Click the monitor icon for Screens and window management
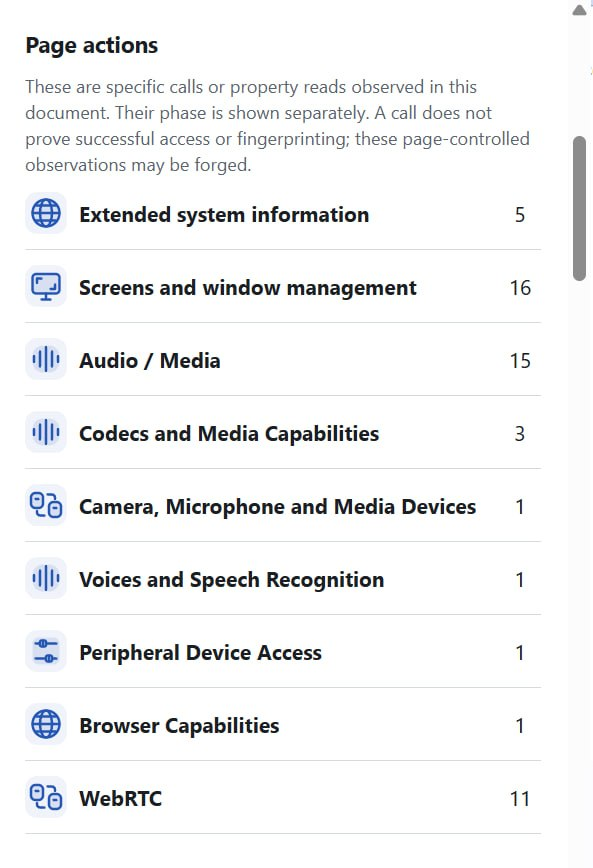The height and width of the screenshot is (868, 593). click(46, 287)
